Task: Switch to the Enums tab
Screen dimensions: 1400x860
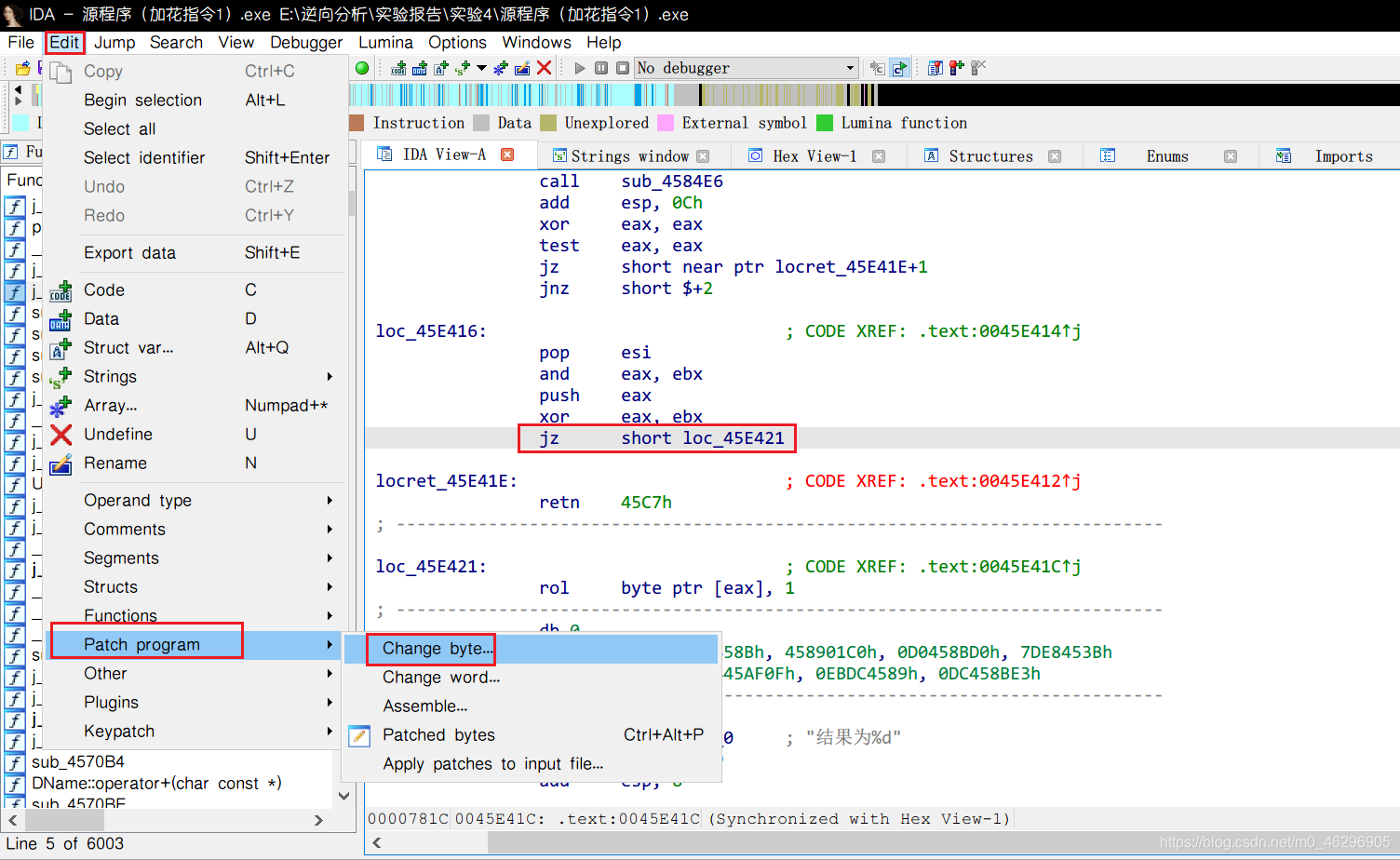Action: (x=1167, y=156)
